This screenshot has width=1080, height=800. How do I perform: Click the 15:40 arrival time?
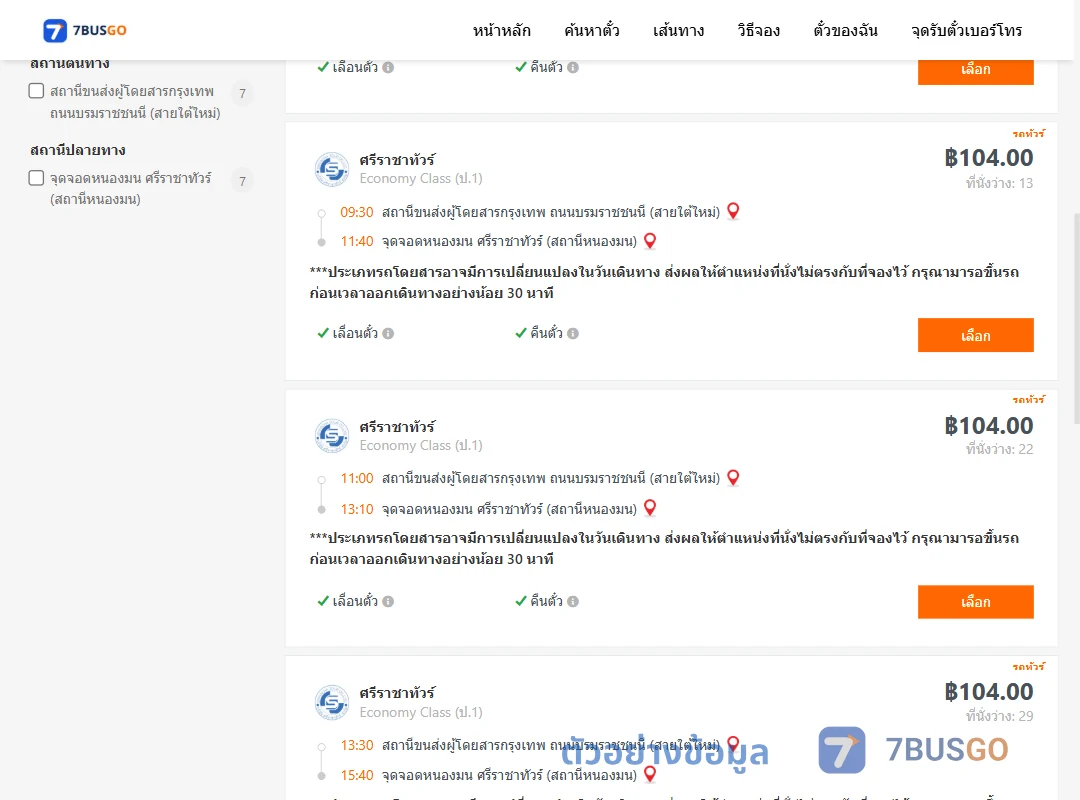coord(357,775)
